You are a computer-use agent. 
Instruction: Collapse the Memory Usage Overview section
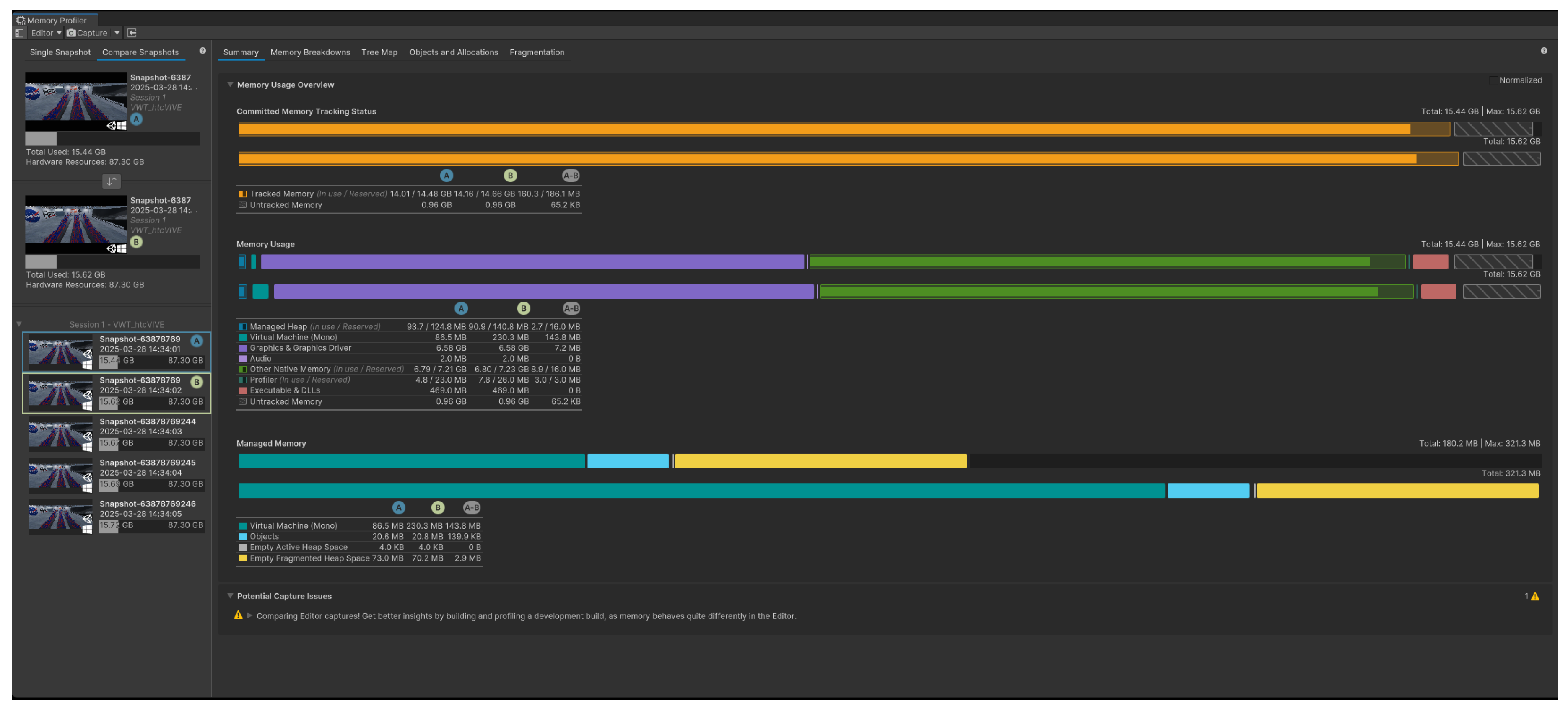pyautogui.click(x=230, y=85)
